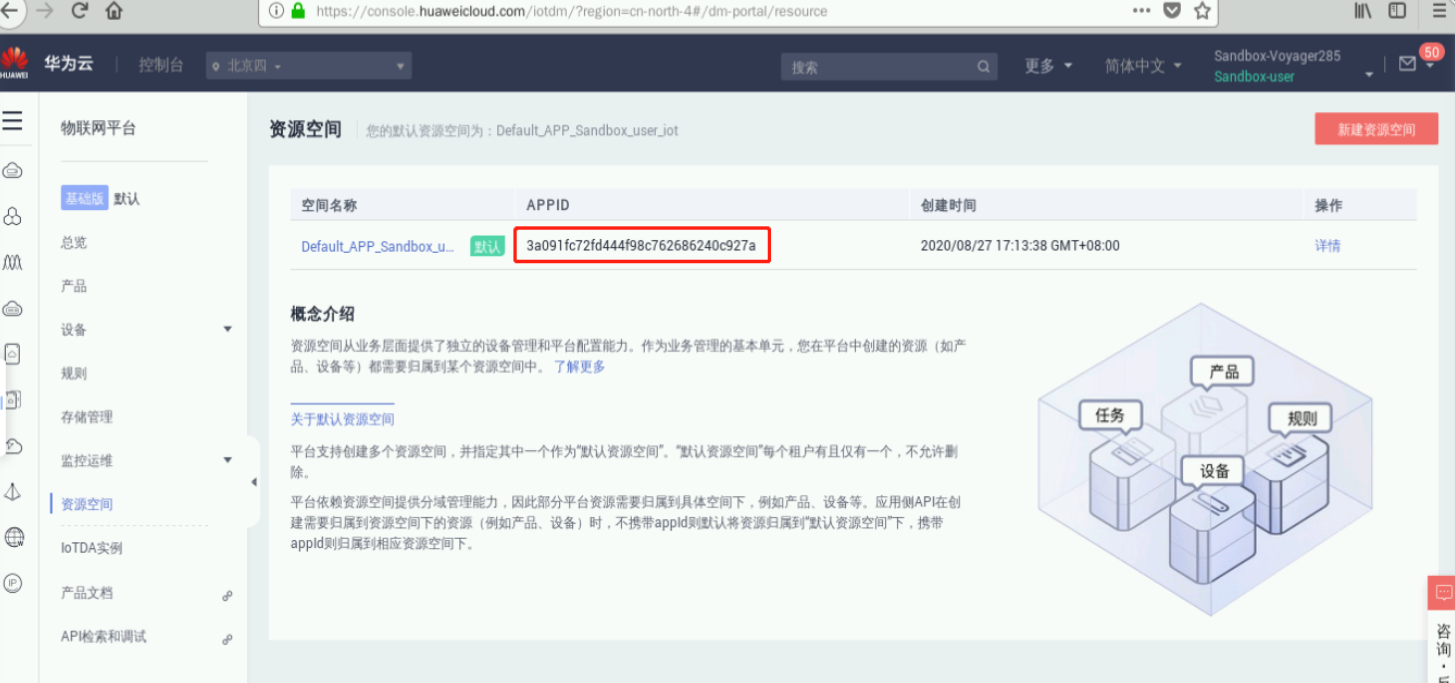
Task: Click the 新建资源空间 button
Action: (x=1376, y=129)
